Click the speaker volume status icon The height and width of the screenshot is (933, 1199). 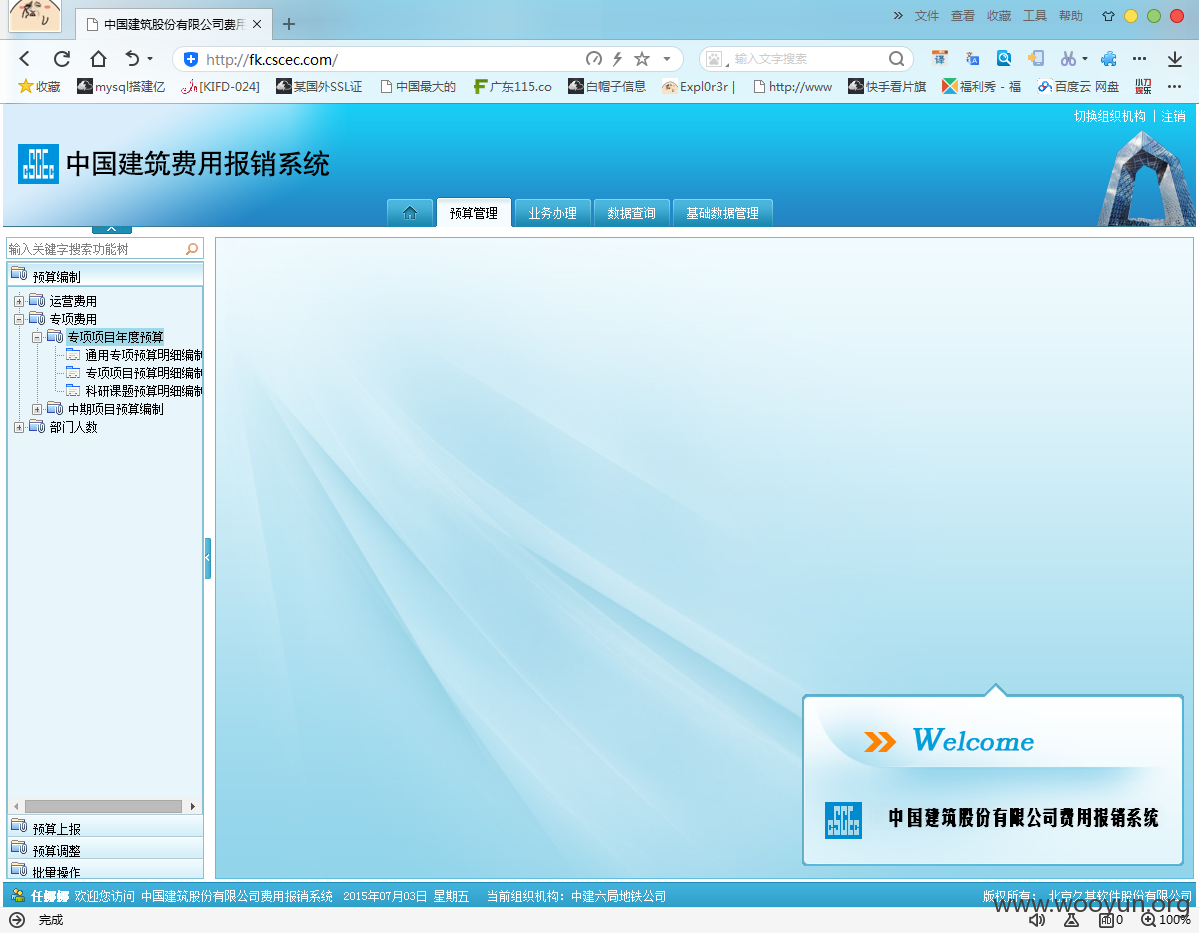[x=1036, y=920]
